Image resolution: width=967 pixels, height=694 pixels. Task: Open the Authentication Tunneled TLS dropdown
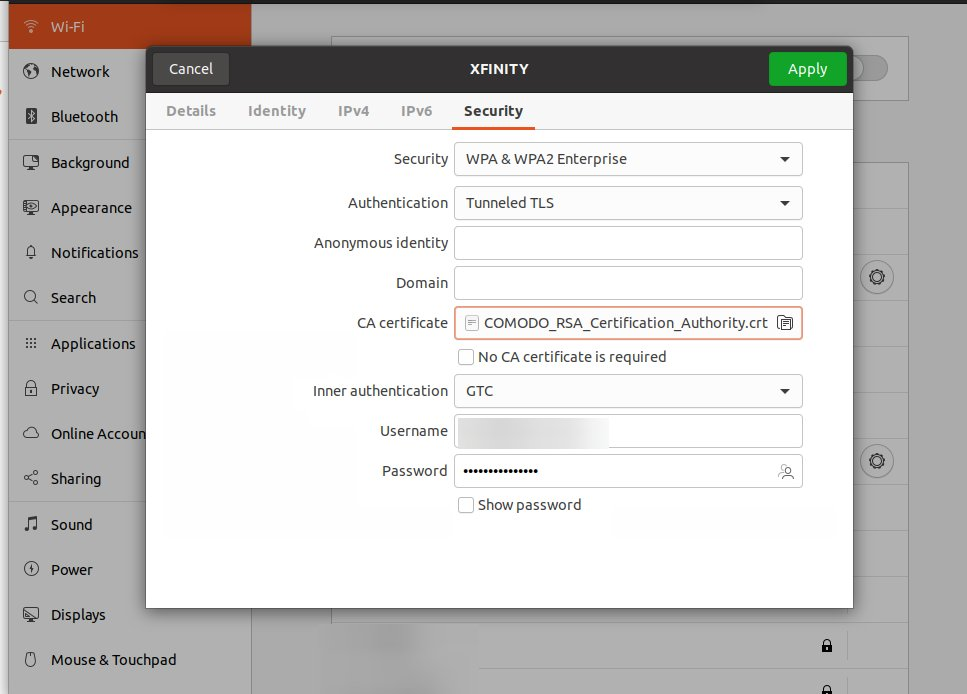point(628,203)
